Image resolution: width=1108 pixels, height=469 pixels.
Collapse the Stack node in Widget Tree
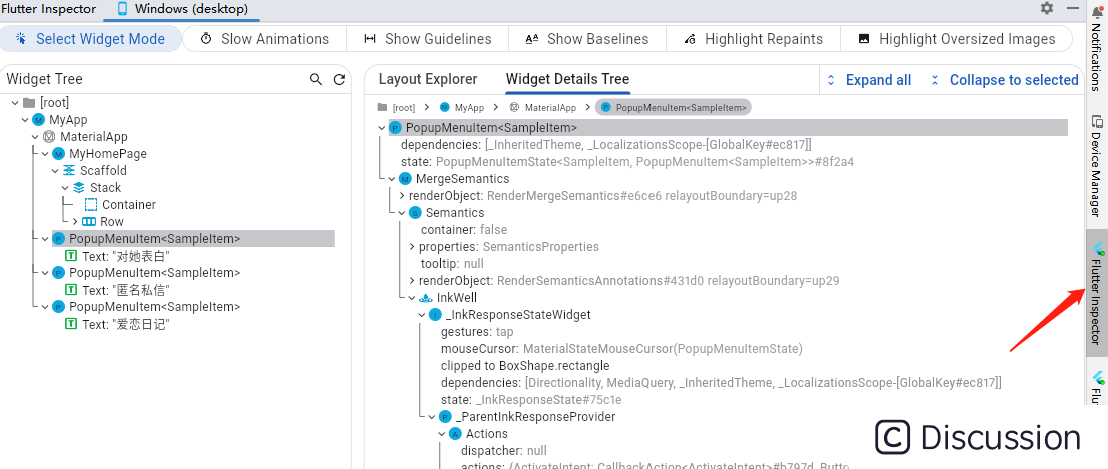click(66, 187)
